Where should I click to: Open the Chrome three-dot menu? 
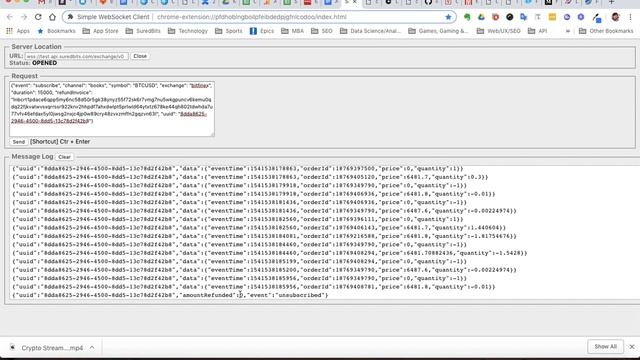pos(630,17)
